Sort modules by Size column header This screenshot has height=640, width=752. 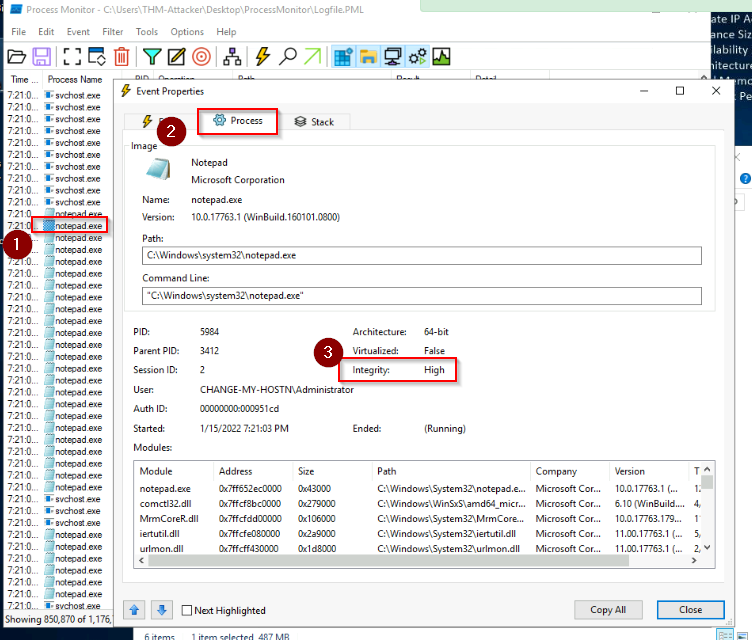(x=332, y=471)
